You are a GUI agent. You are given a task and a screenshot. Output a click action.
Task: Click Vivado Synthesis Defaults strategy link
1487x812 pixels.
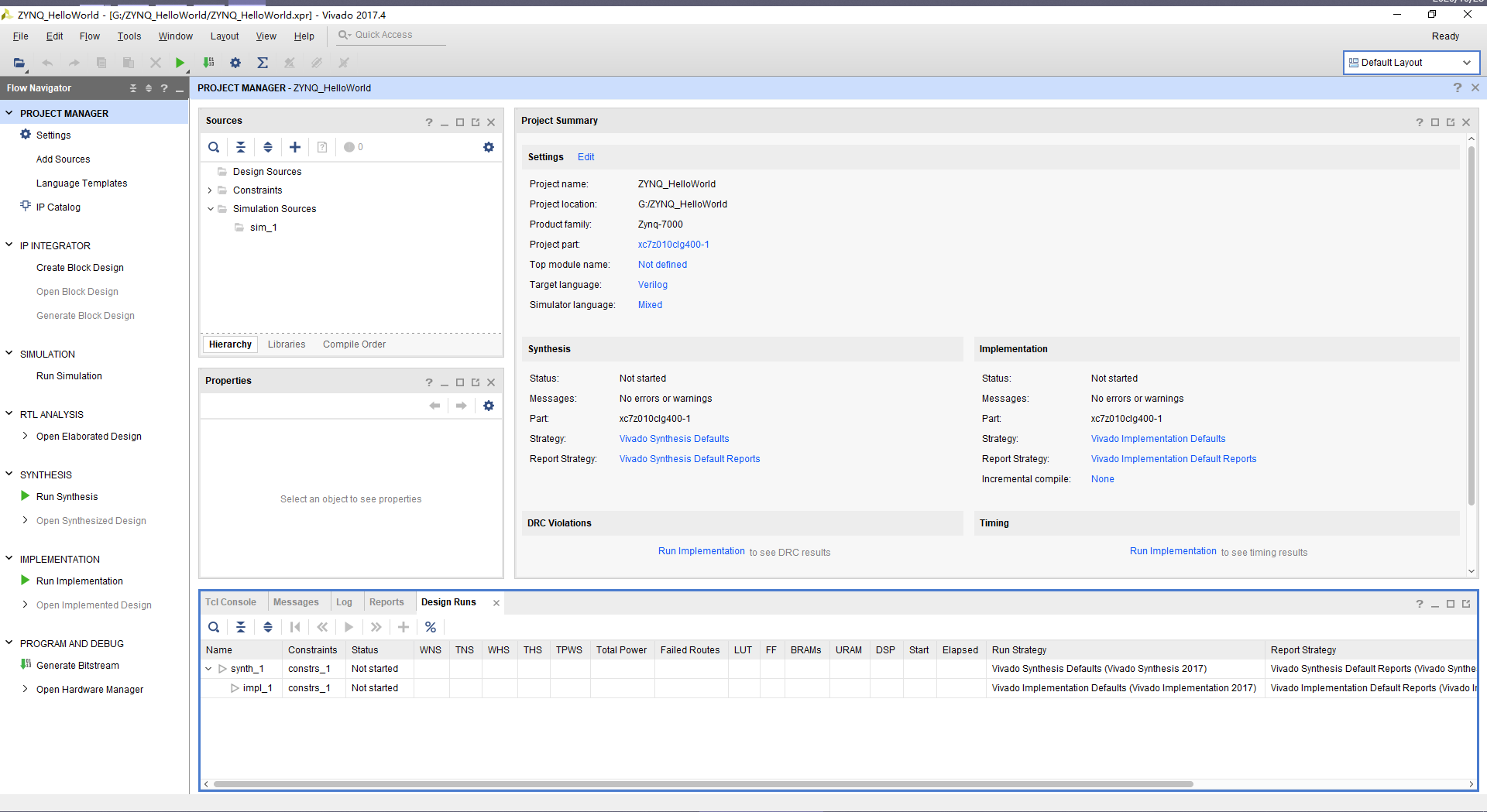click(675, 439)
